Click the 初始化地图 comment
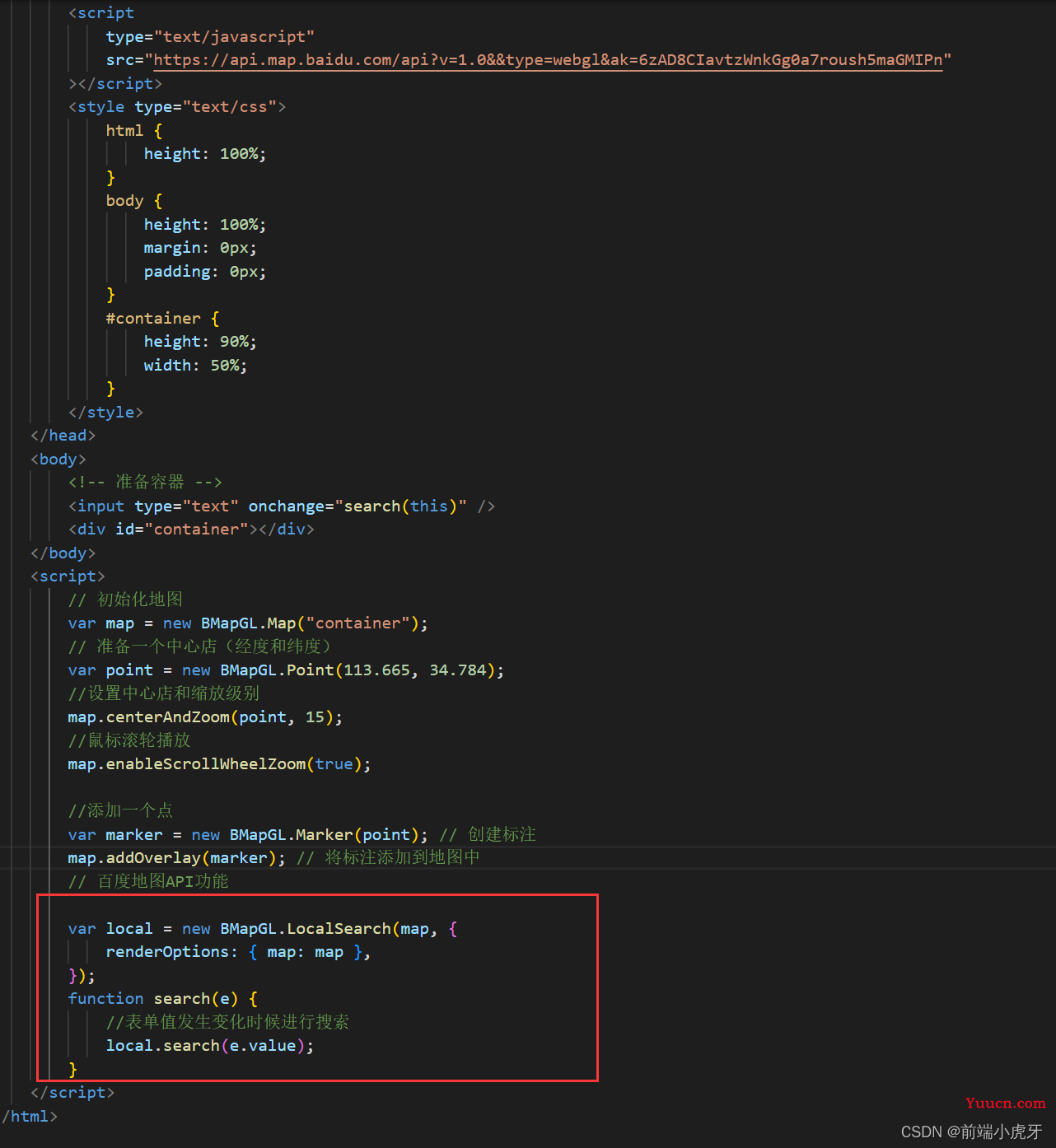1056x1148 pixels. coord(125,600)
